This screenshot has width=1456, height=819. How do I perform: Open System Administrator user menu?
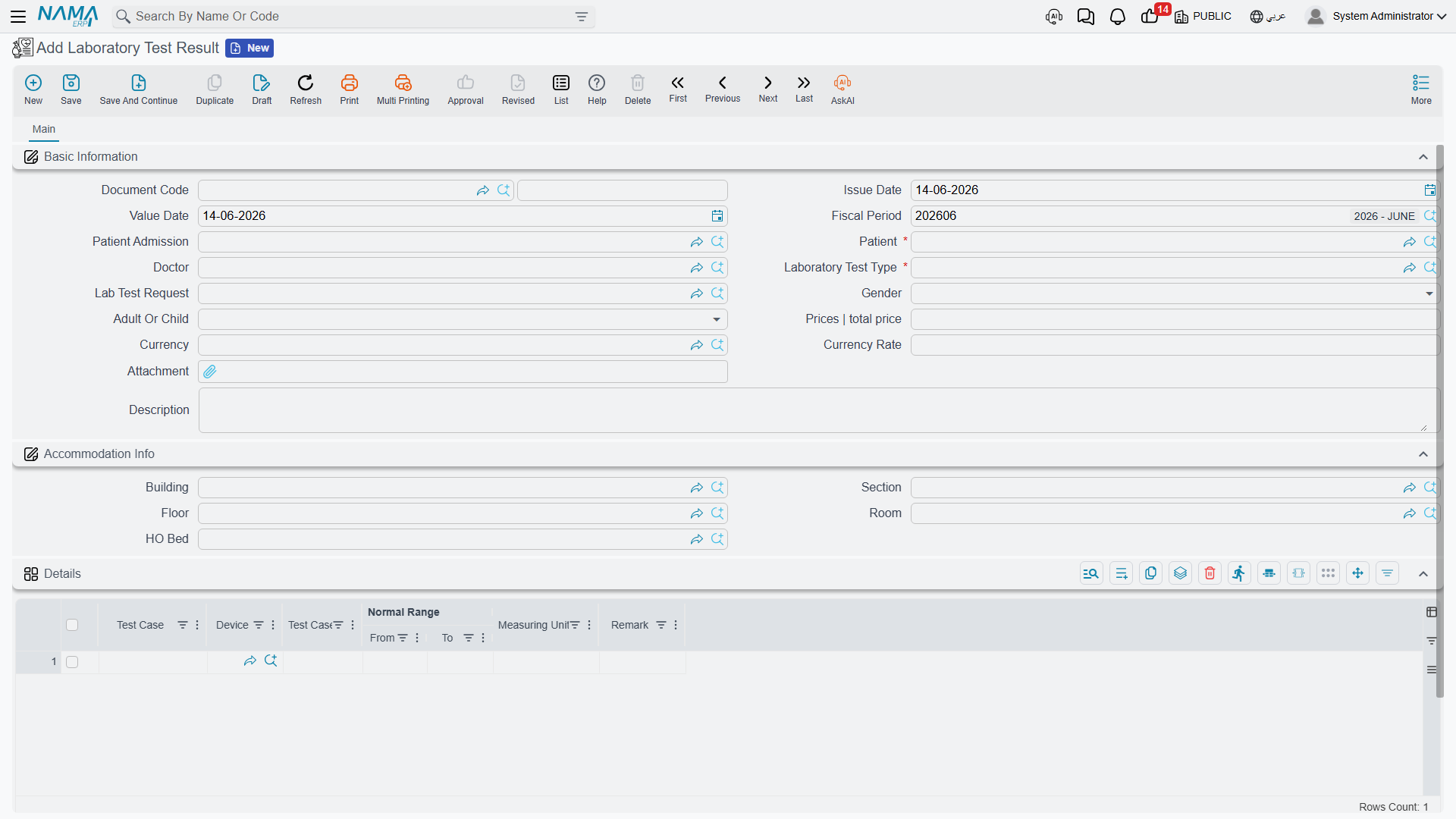[x=1376, y=17]
